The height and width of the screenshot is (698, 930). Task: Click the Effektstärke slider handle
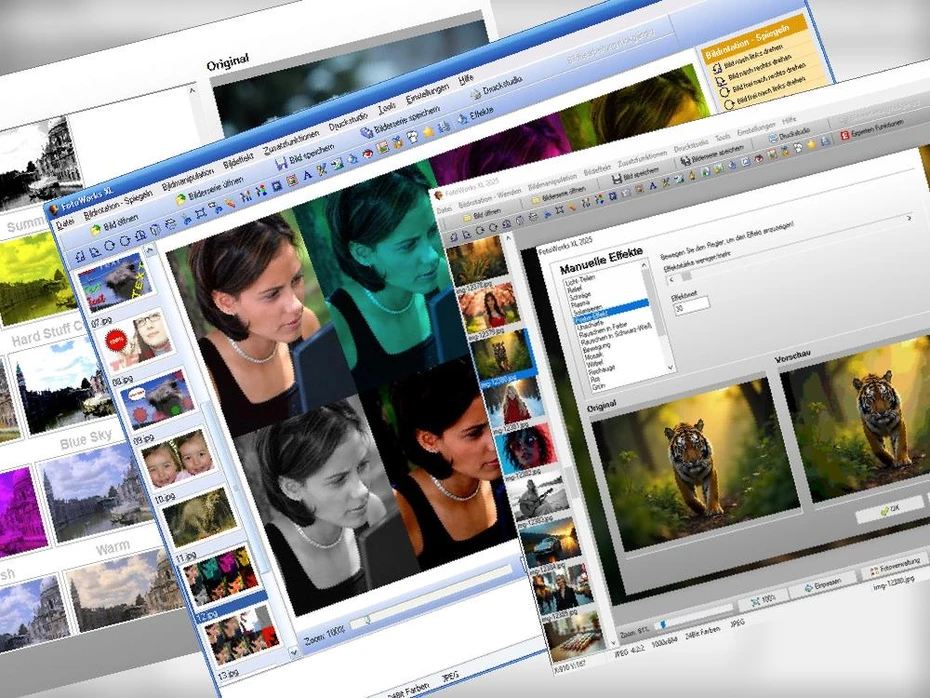(x=686, y=277)
